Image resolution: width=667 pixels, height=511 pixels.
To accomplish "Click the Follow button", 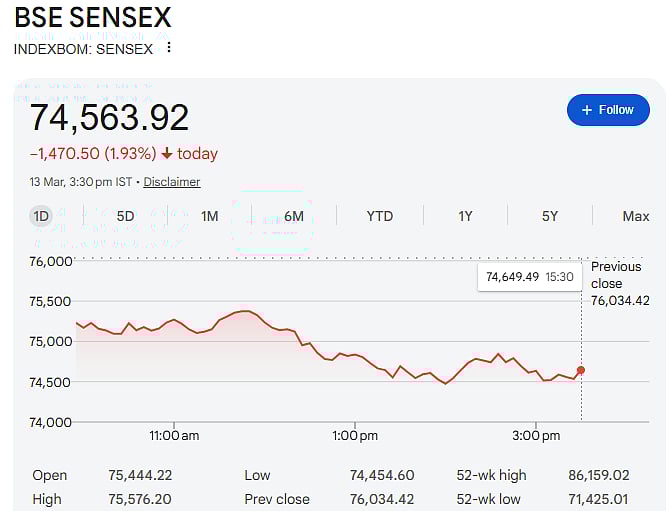I will pos(608,110).
